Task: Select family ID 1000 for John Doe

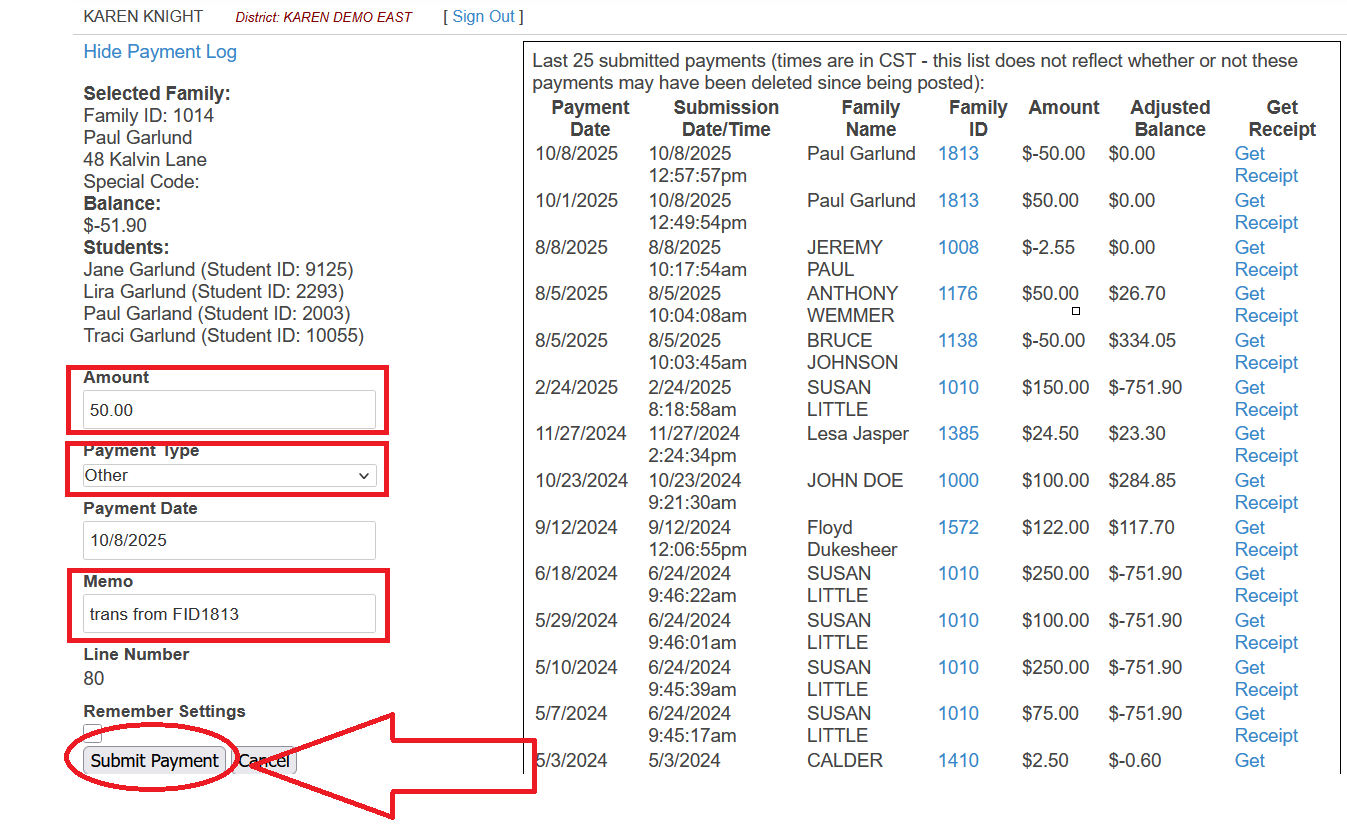Action: click(958, 481)
